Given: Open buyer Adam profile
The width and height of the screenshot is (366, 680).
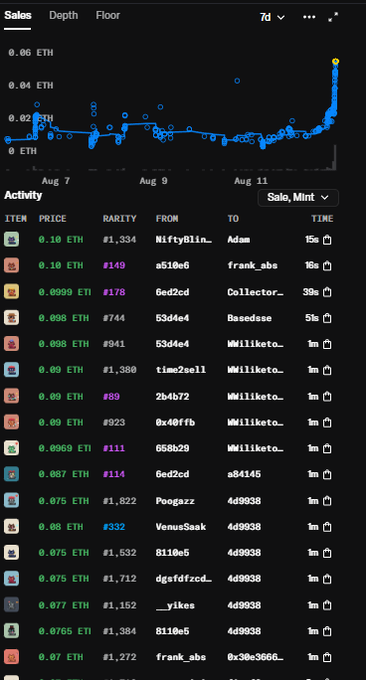Looking at the screenshot, I should [x=238, y=240].
